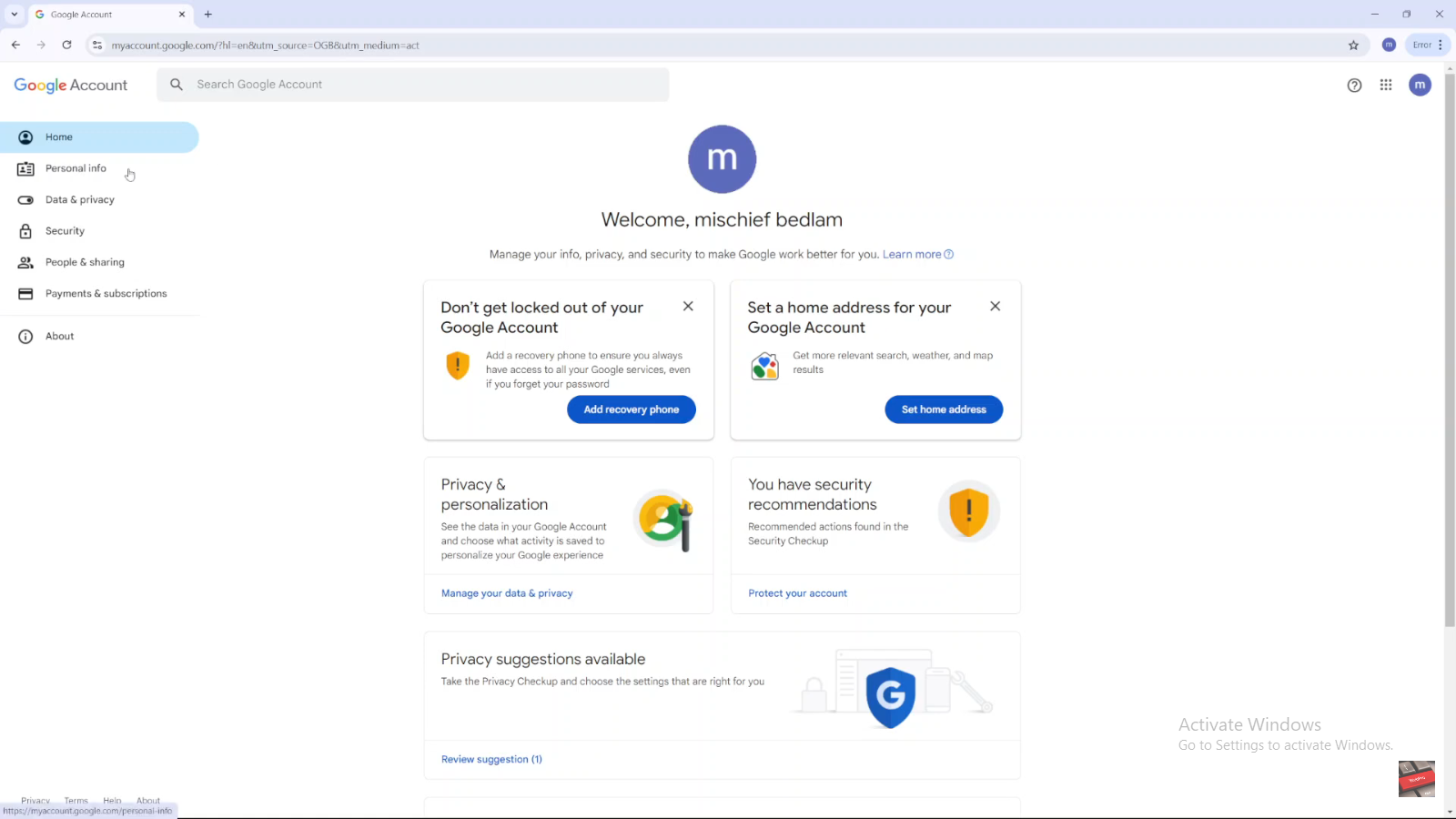This screenshot has height=819, width=1456.
Task: Open the About sidebar item
Action: 99,336
